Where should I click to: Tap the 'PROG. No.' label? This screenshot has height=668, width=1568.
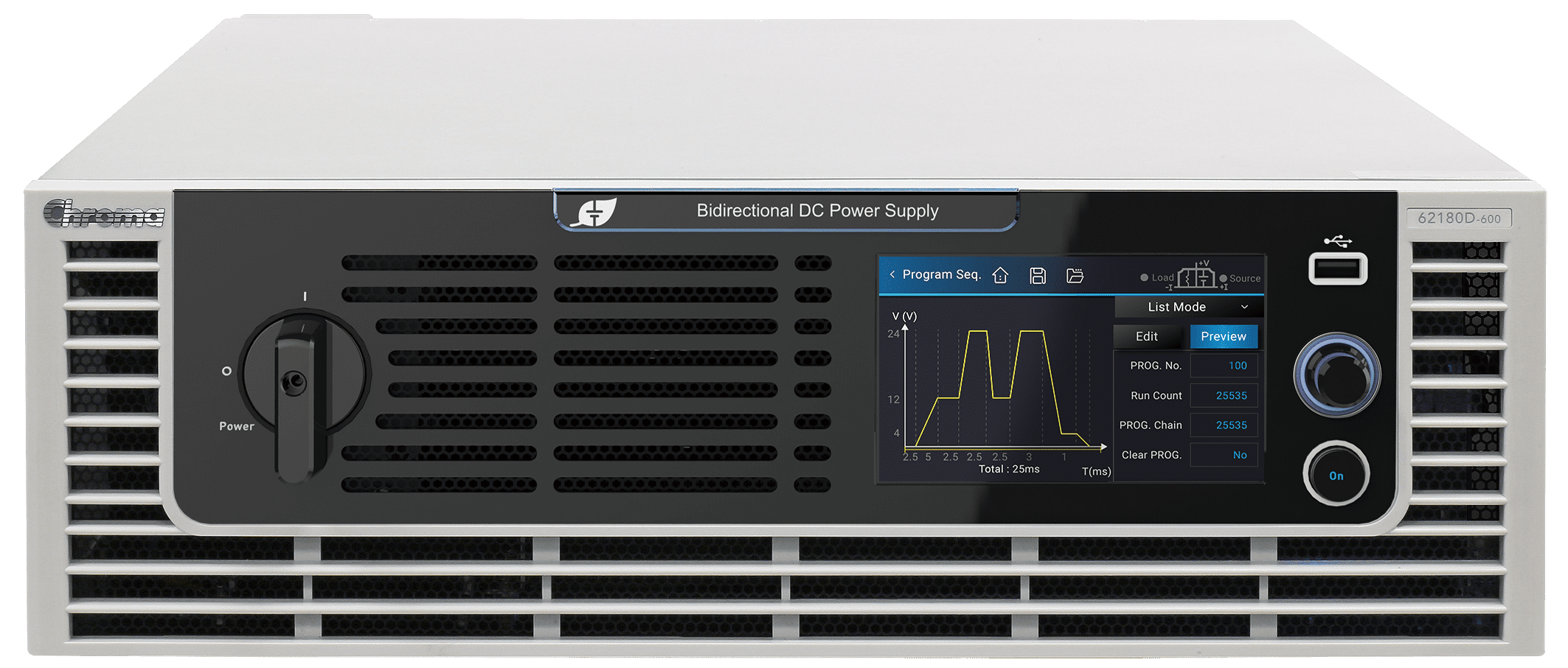[1156, 366]
